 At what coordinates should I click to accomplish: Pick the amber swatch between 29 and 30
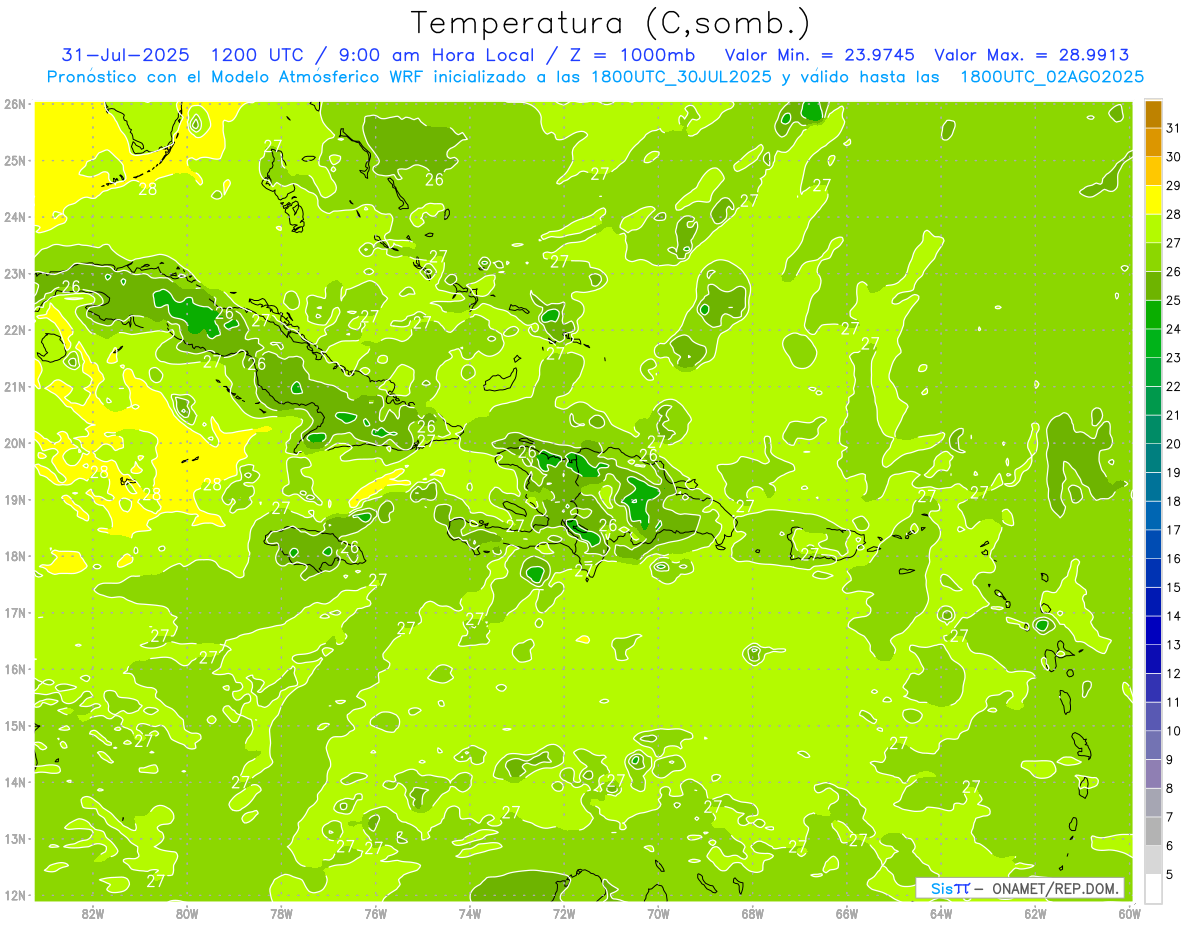click(x=1153, y=171)
